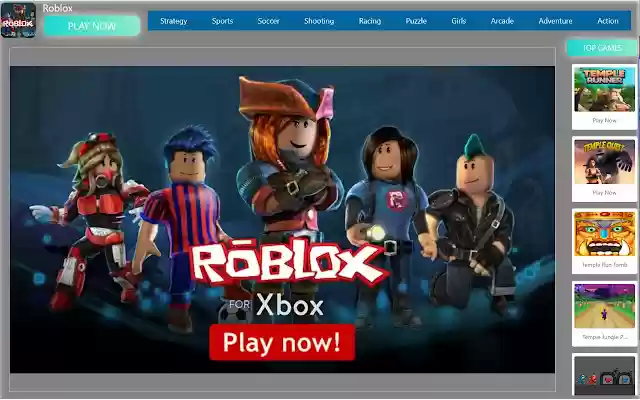Click the teal PLAY NOW button

click(92, 26)
